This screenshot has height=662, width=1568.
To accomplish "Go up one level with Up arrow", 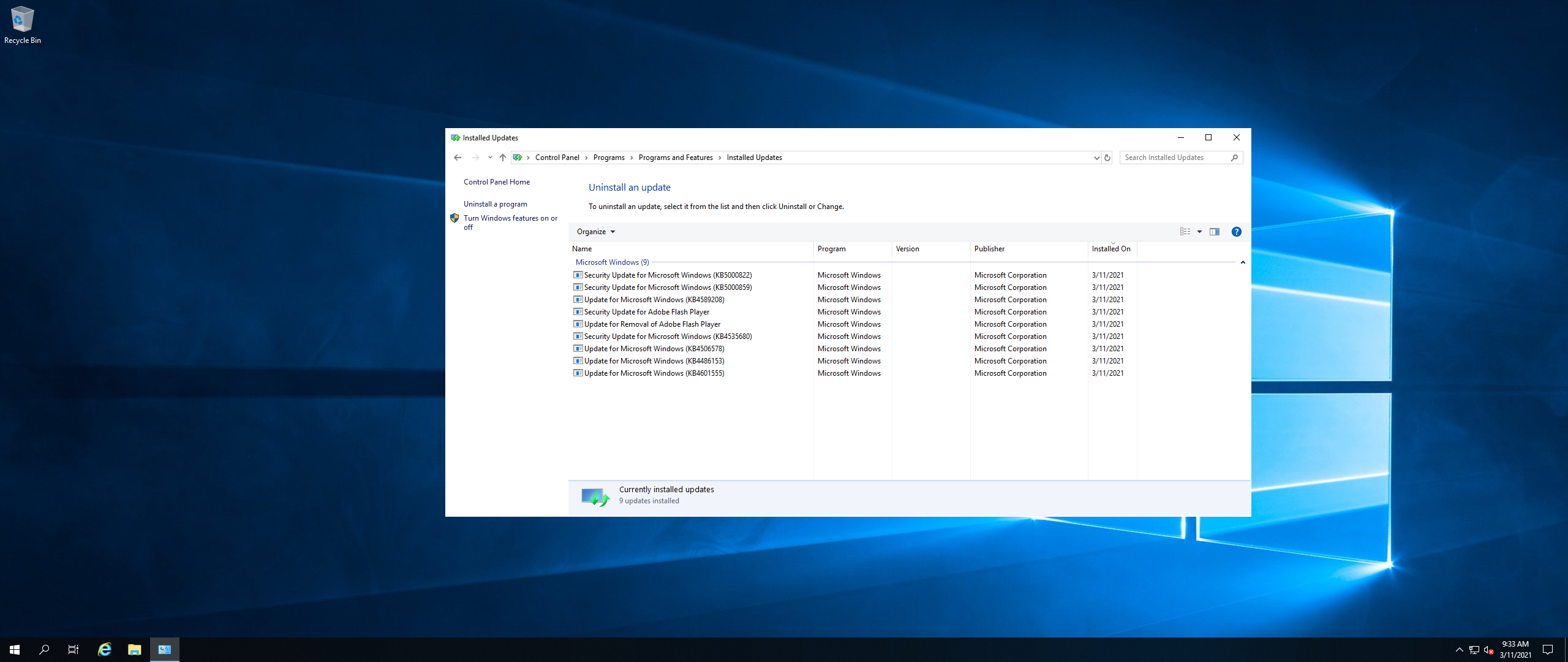I will (503, 158).
